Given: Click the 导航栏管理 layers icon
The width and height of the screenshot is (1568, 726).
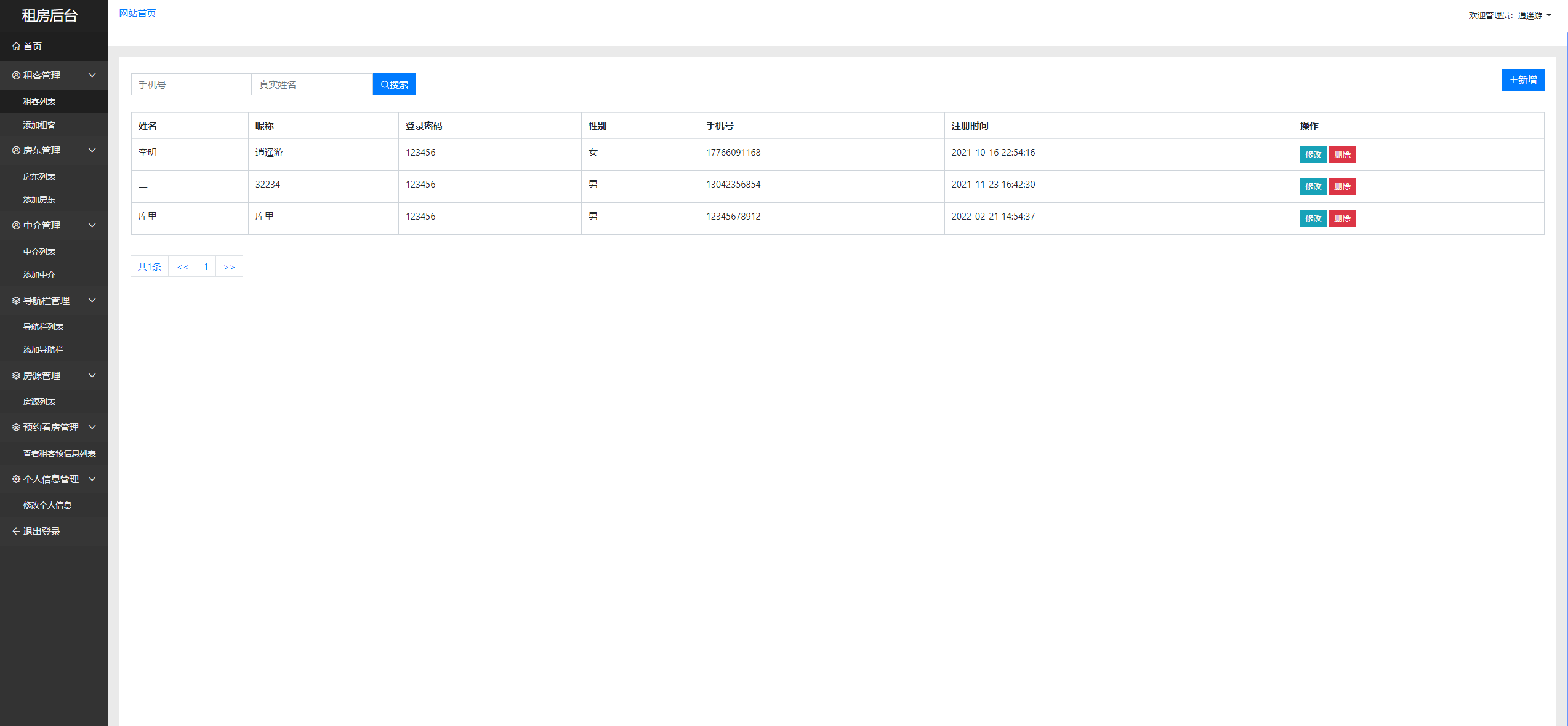Looking at the screenshot, I should click(16, 300).
